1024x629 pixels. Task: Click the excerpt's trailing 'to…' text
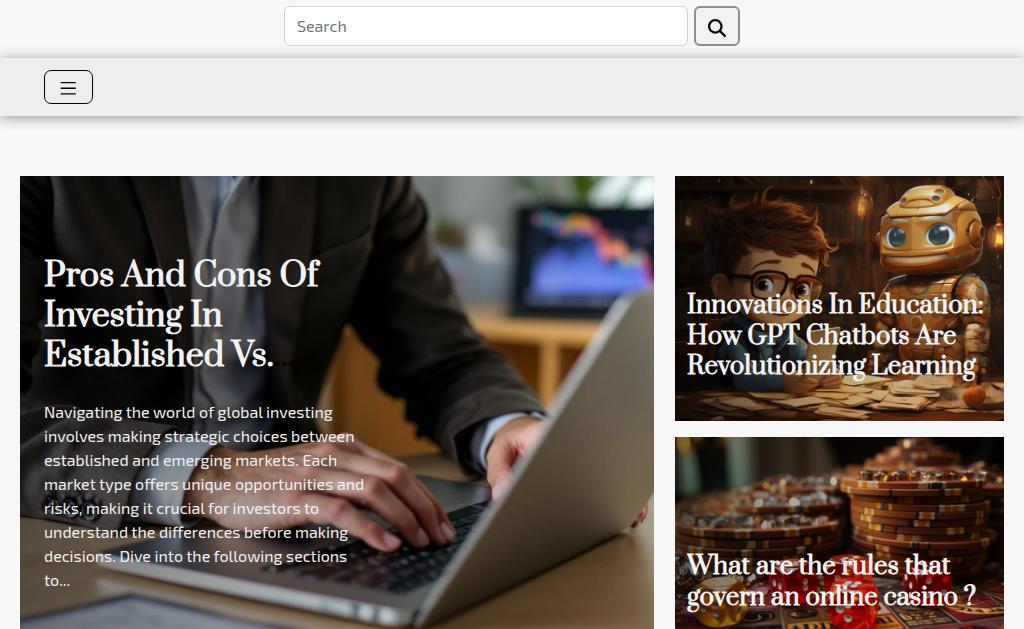57,581
